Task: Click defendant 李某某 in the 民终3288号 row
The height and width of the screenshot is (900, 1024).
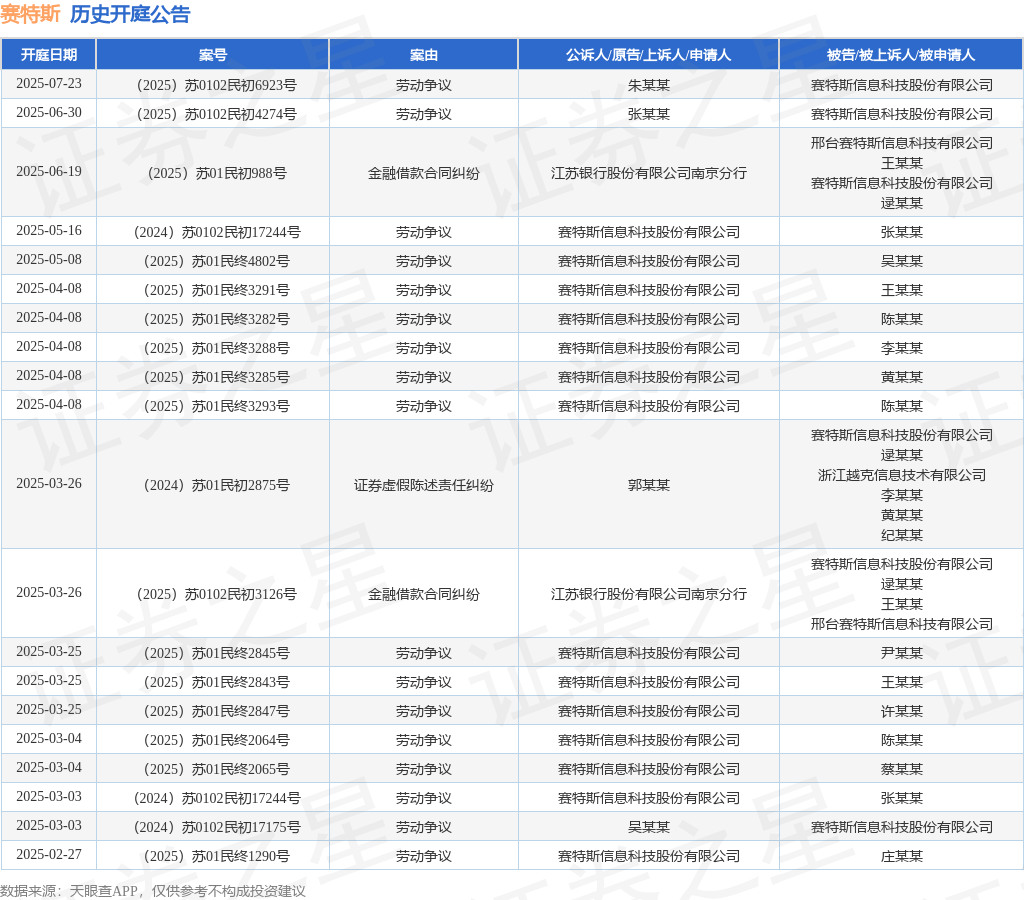Action: [901, 348]
